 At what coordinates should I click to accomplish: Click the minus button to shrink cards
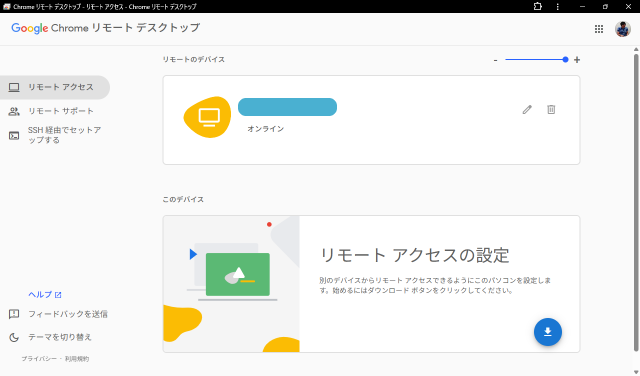coord(496,60)
